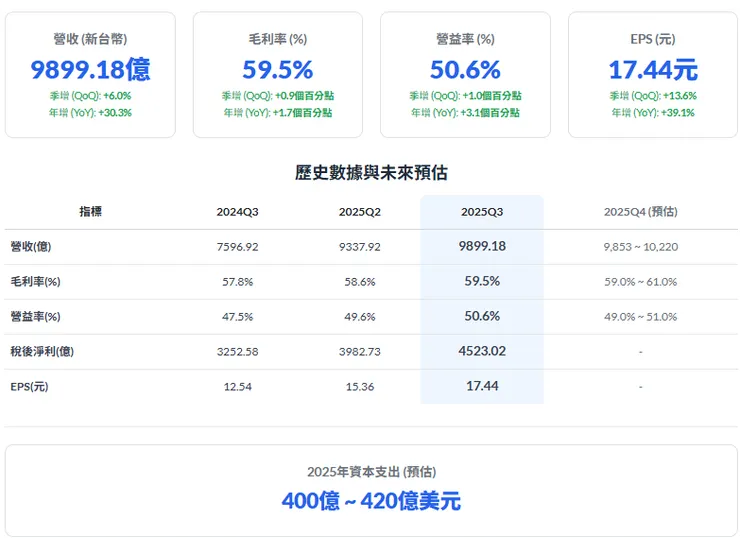
Task: Click gross margin YoY +1.7個百分點 text
Action: (x=278, y=113)
